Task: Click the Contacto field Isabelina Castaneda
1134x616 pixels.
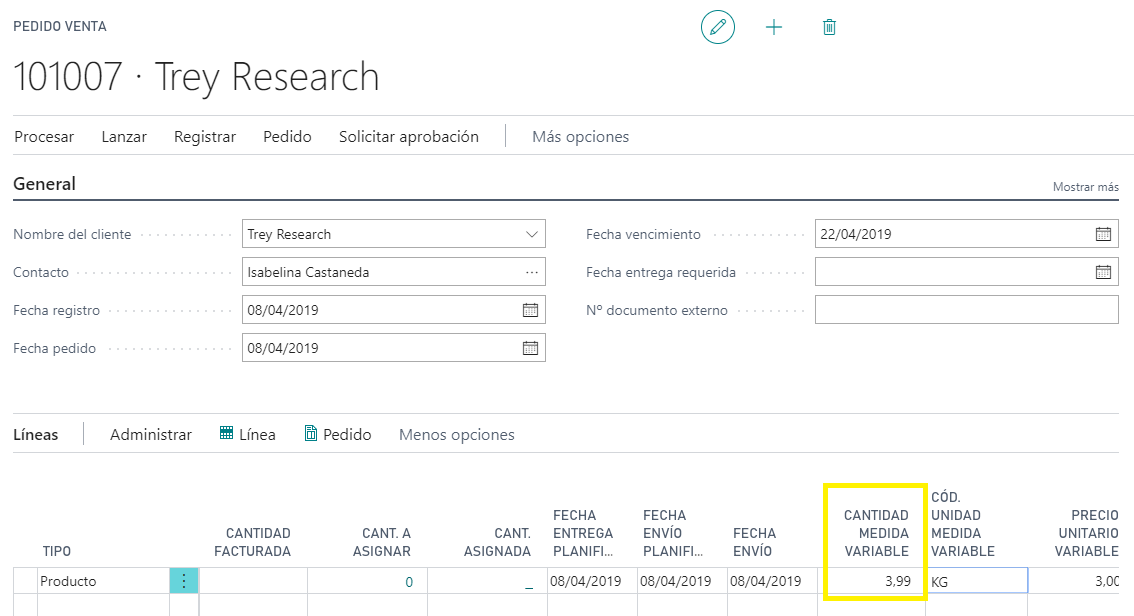Action: coord(393,273)
